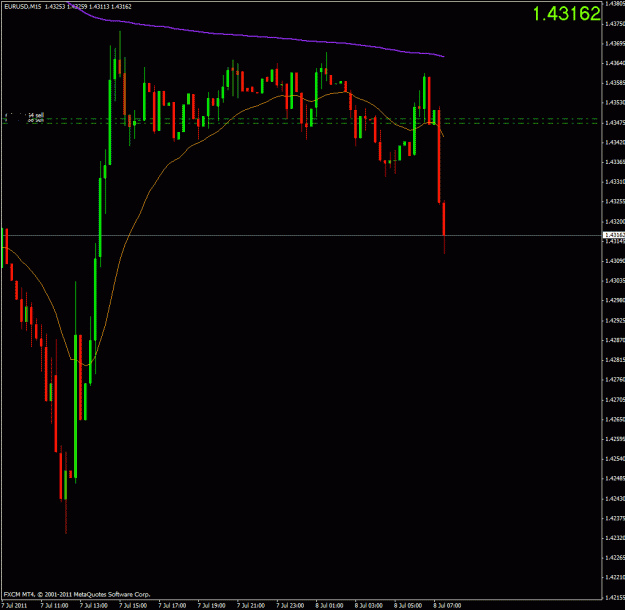625x610 pixels.
Task: Click the 1.43090 price axis label
Action: pos(615,261)
